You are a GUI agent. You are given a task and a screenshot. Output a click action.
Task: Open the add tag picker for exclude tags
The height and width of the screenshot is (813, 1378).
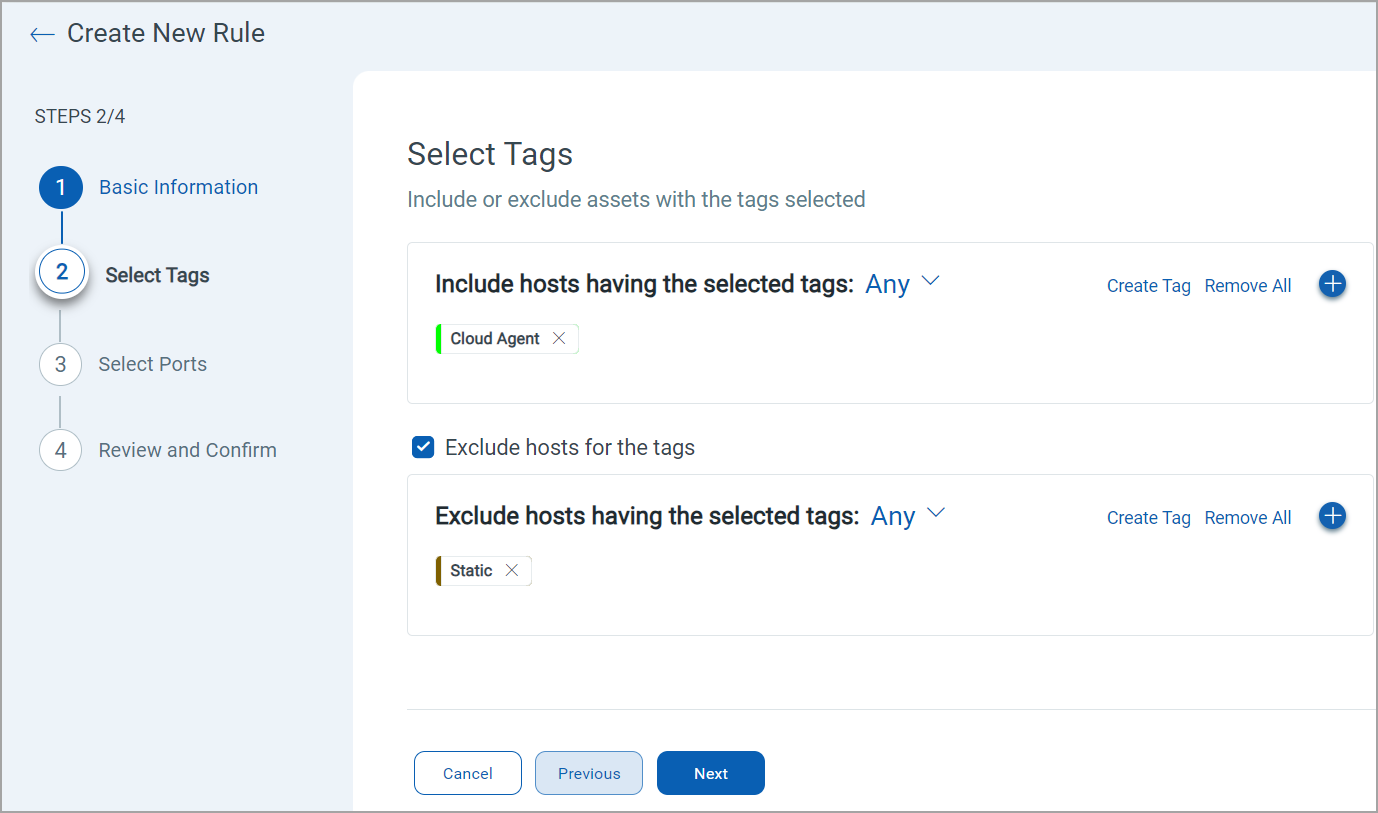click(1332, 516)
